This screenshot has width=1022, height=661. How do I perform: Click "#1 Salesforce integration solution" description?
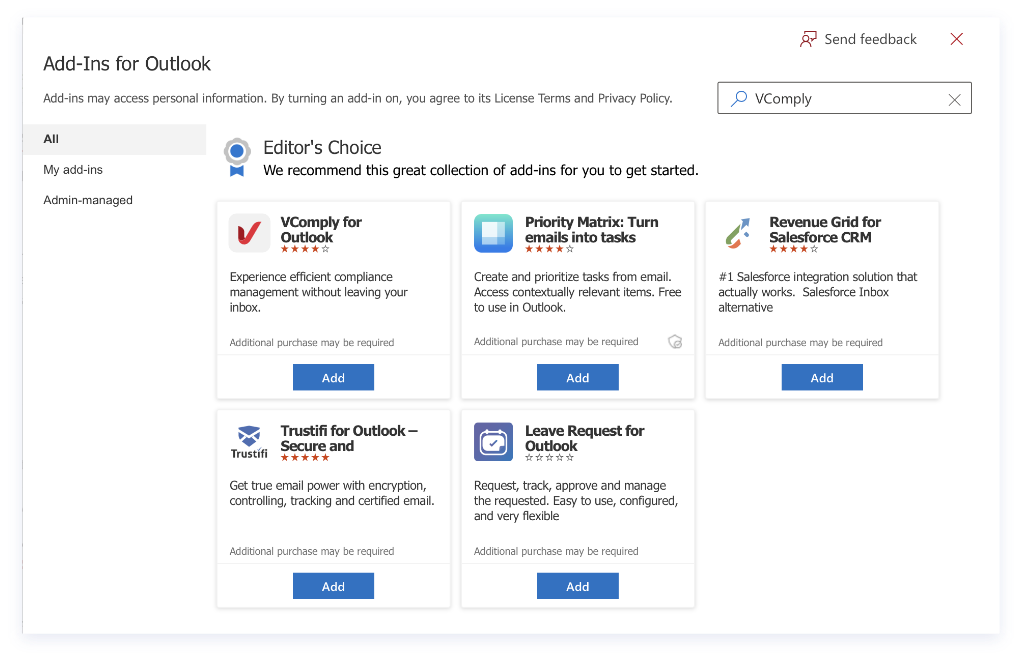(817, 292)
